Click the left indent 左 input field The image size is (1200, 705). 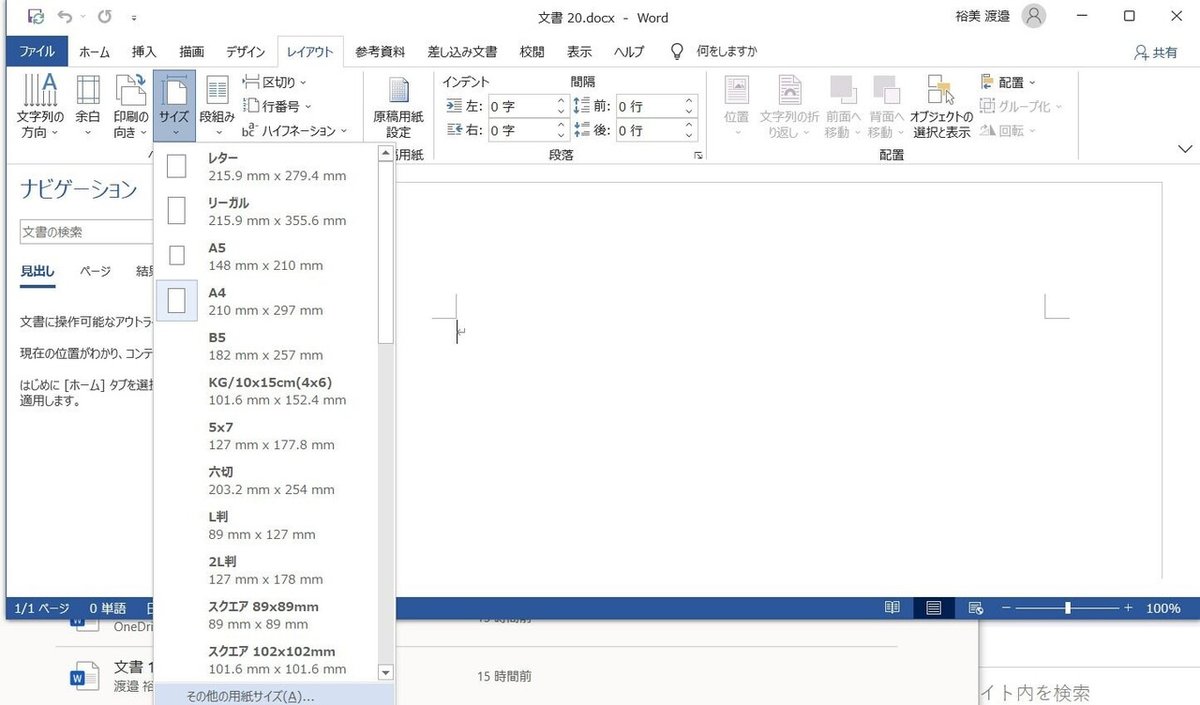520,106
